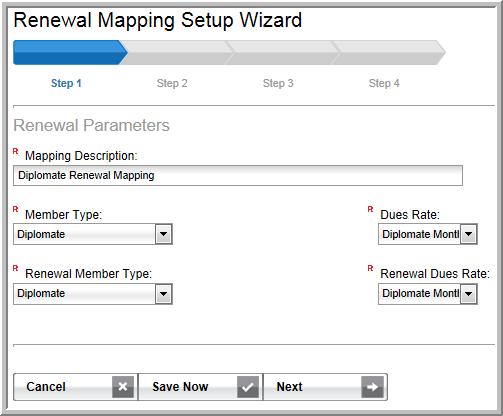
Task: Jump to Step 4 label
Action: click(x=384, y=83)
